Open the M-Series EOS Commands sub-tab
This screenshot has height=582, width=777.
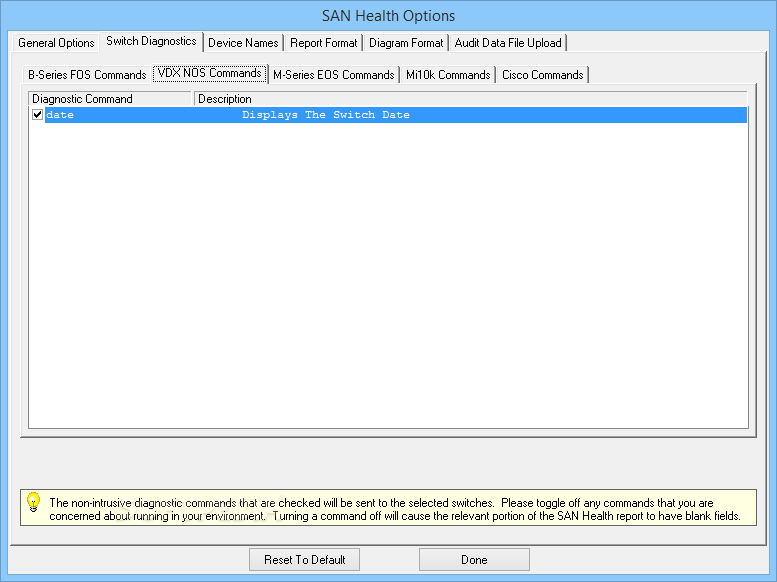pyautogui.click(x=333, y=75)
